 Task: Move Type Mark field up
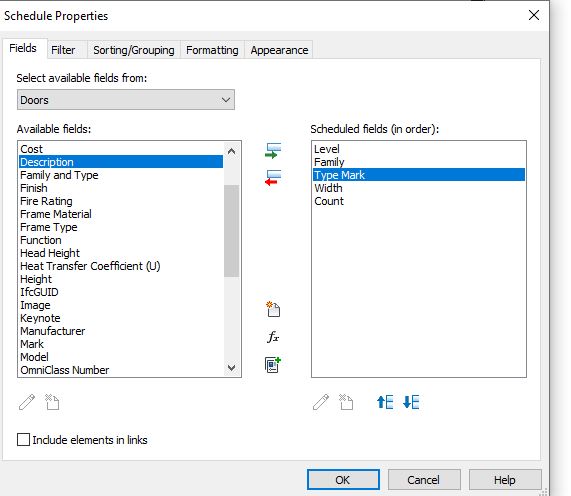(385, 402)
